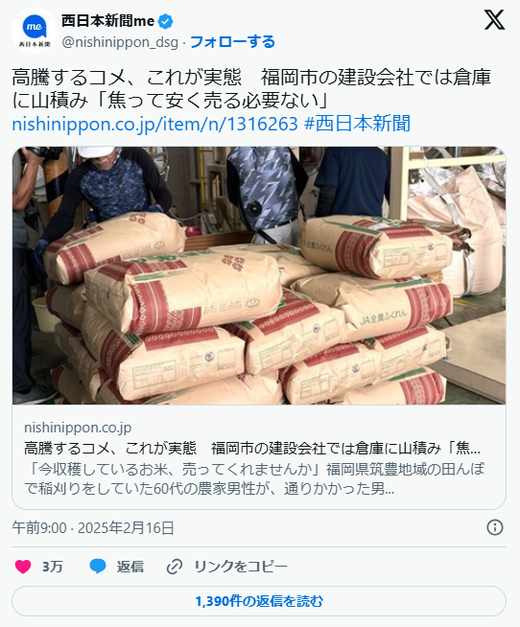Click the blue verified badge icon

[166, 21]
